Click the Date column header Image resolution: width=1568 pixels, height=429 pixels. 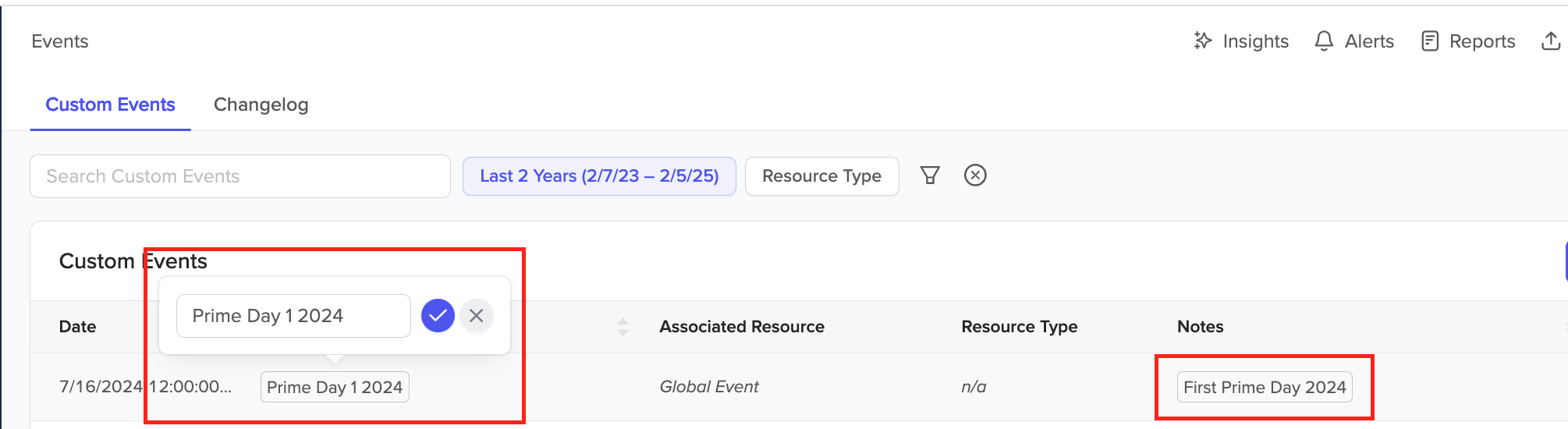pos(78,327)
